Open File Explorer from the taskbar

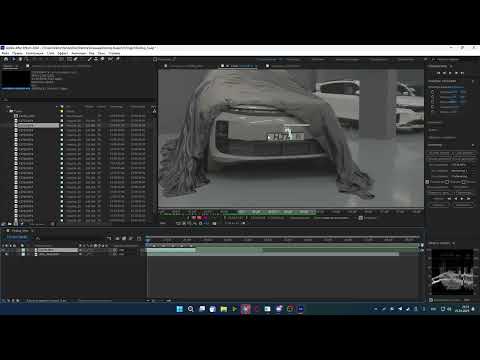coord(224,309)
